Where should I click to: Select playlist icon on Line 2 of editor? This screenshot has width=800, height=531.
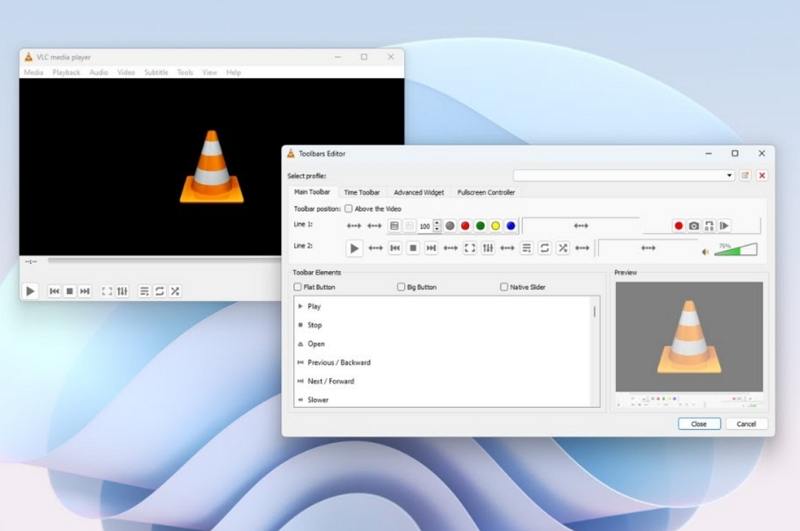[x=527, y=248]
